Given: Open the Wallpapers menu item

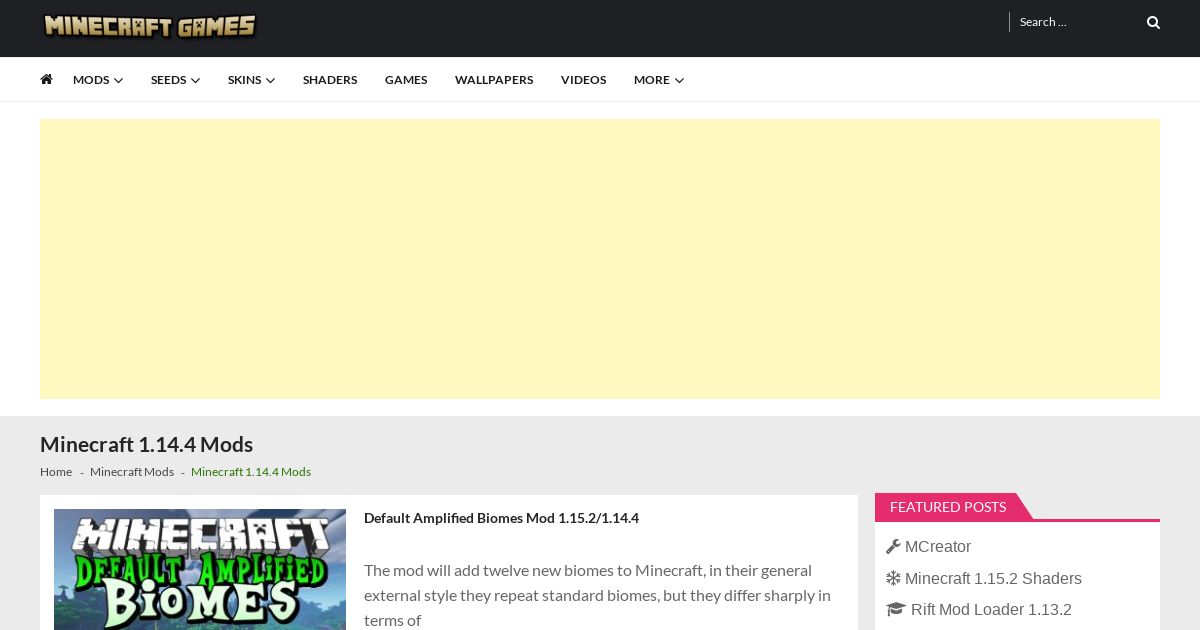Looking at the screenshot, I should point(494,80).
